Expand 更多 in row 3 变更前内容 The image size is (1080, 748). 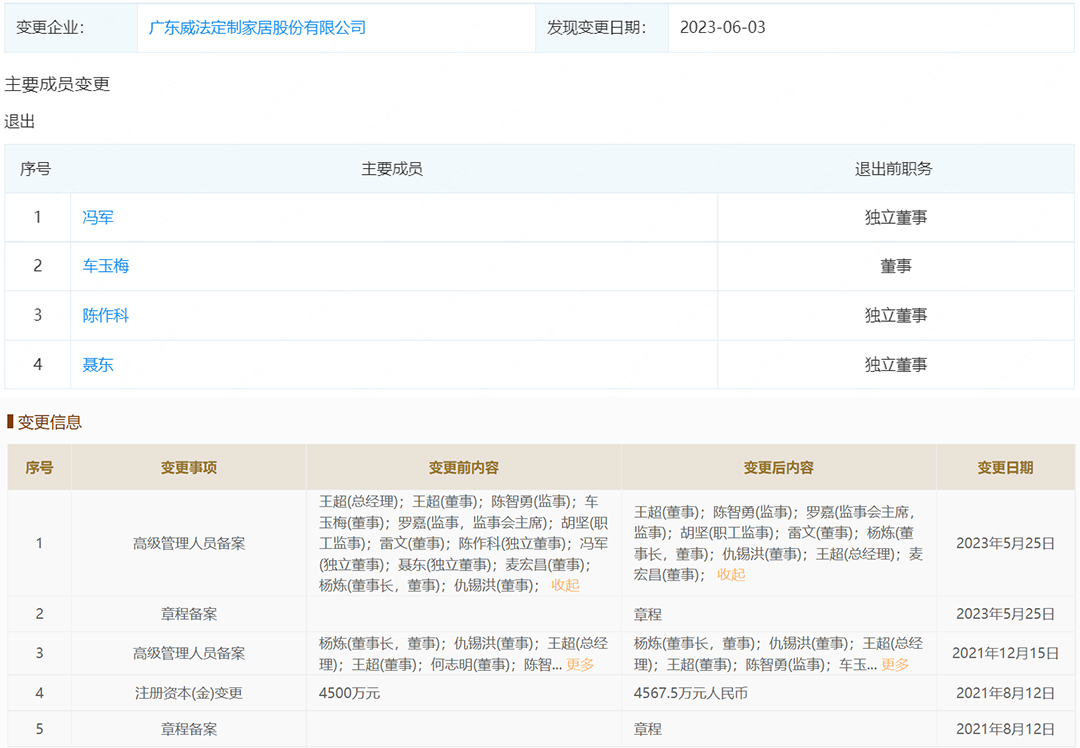point(579,665)
